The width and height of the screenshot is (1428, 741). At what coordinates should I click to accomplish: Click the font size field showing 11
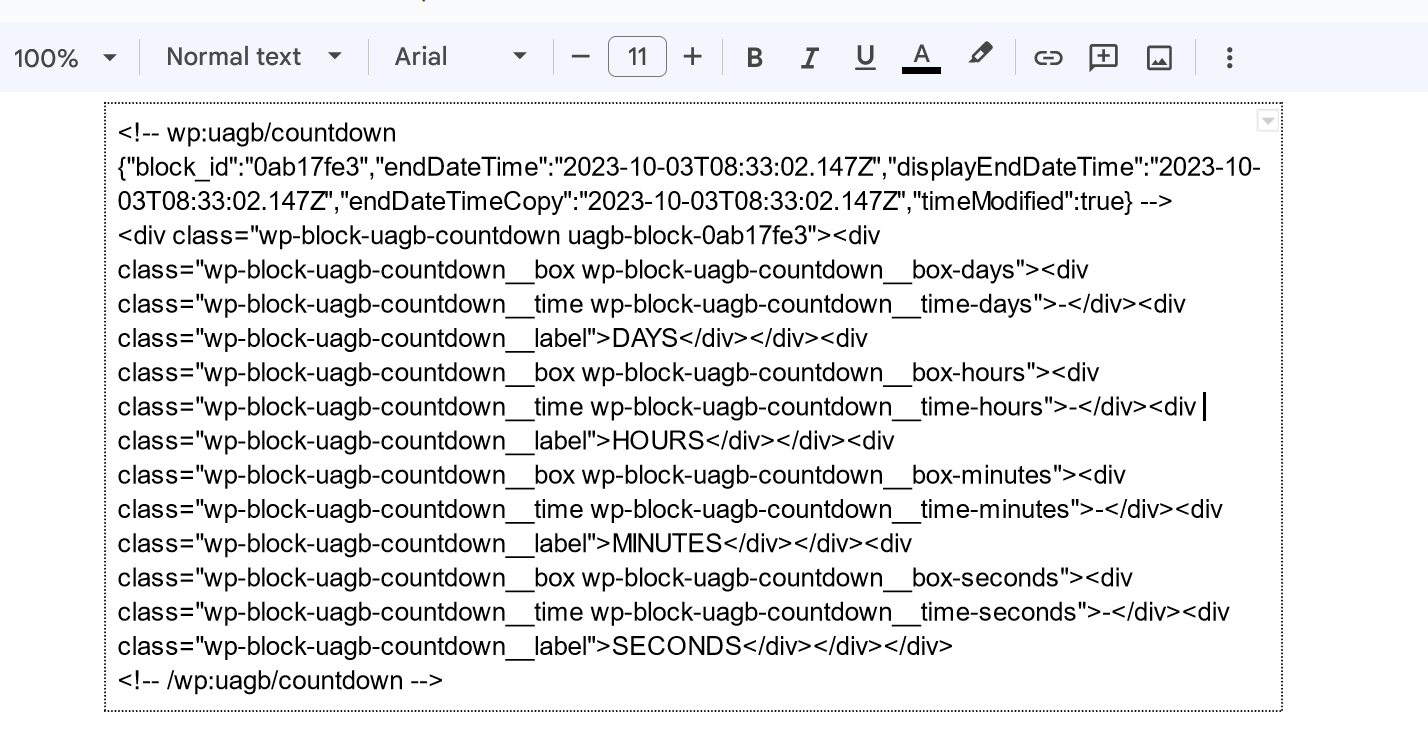[x=637, y=57]
